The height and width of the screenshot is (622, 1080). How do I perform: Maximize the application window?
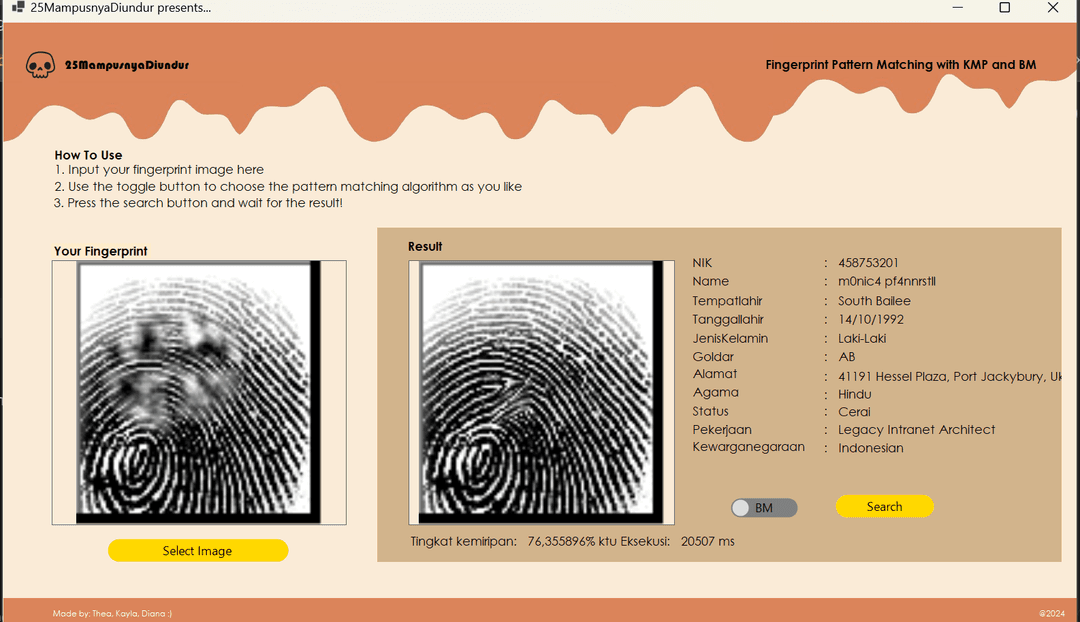[1005, 8]
